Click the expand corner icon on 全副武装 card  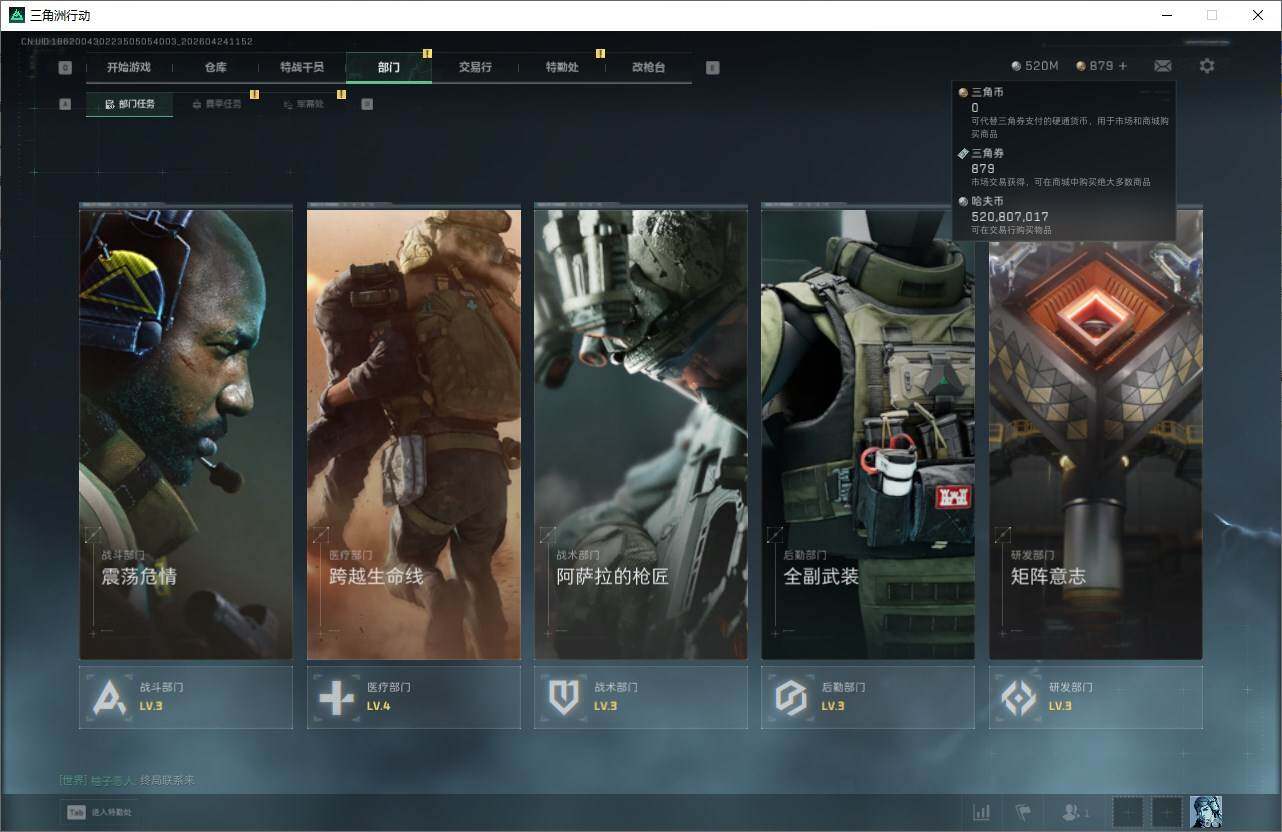click(775, 536)
